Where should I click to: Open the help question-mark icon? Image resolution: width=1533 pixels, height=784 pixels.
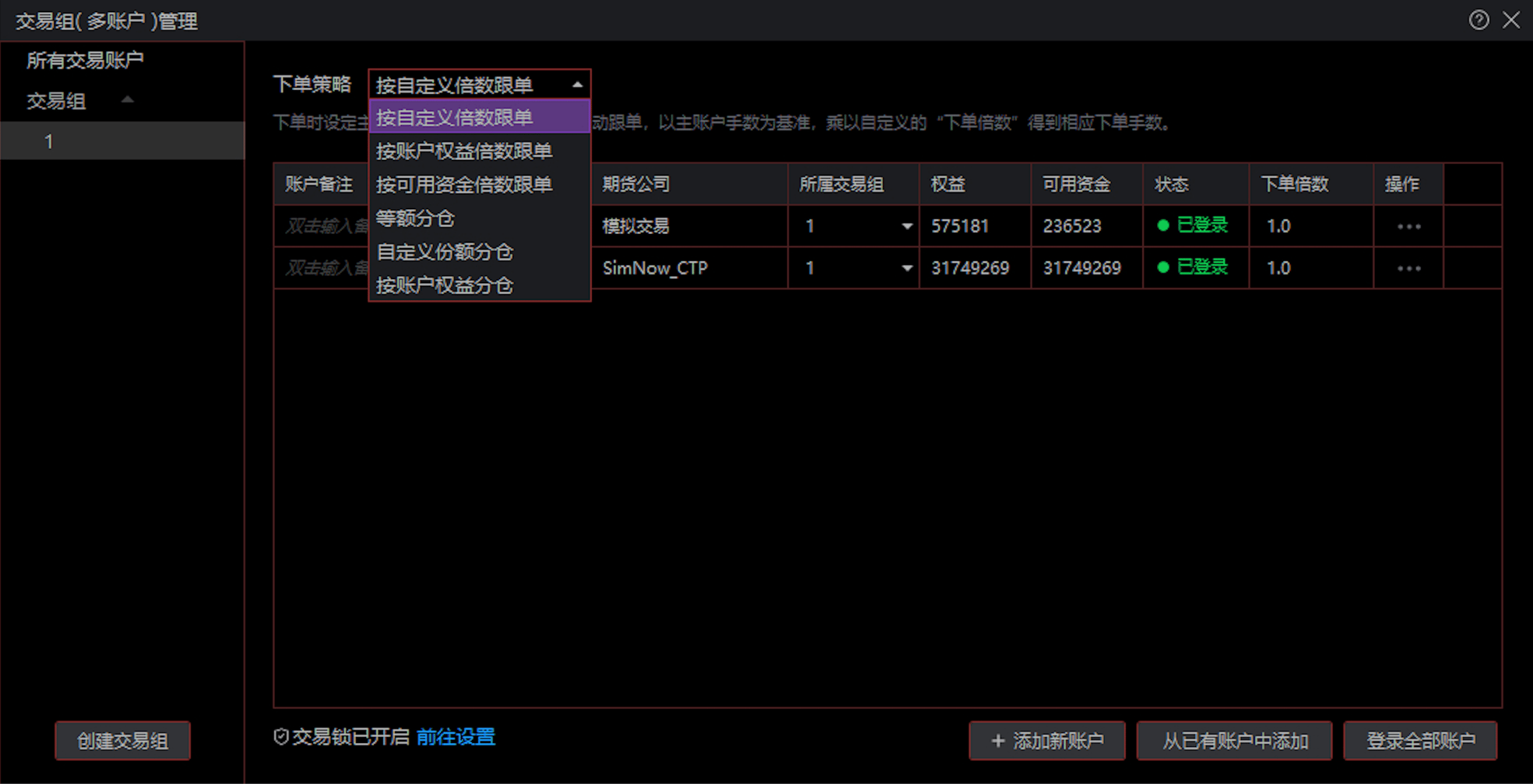point(1478,20)
